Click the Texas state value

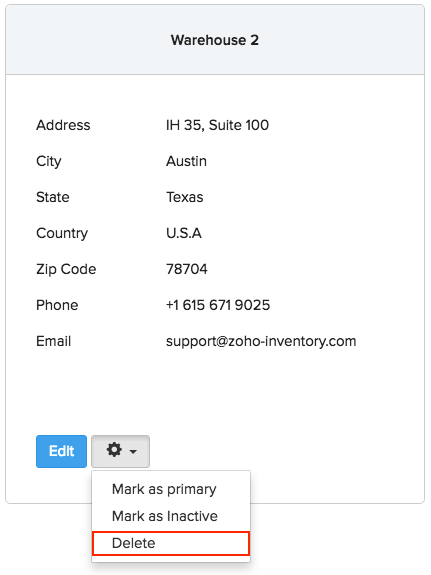[185, 197]
